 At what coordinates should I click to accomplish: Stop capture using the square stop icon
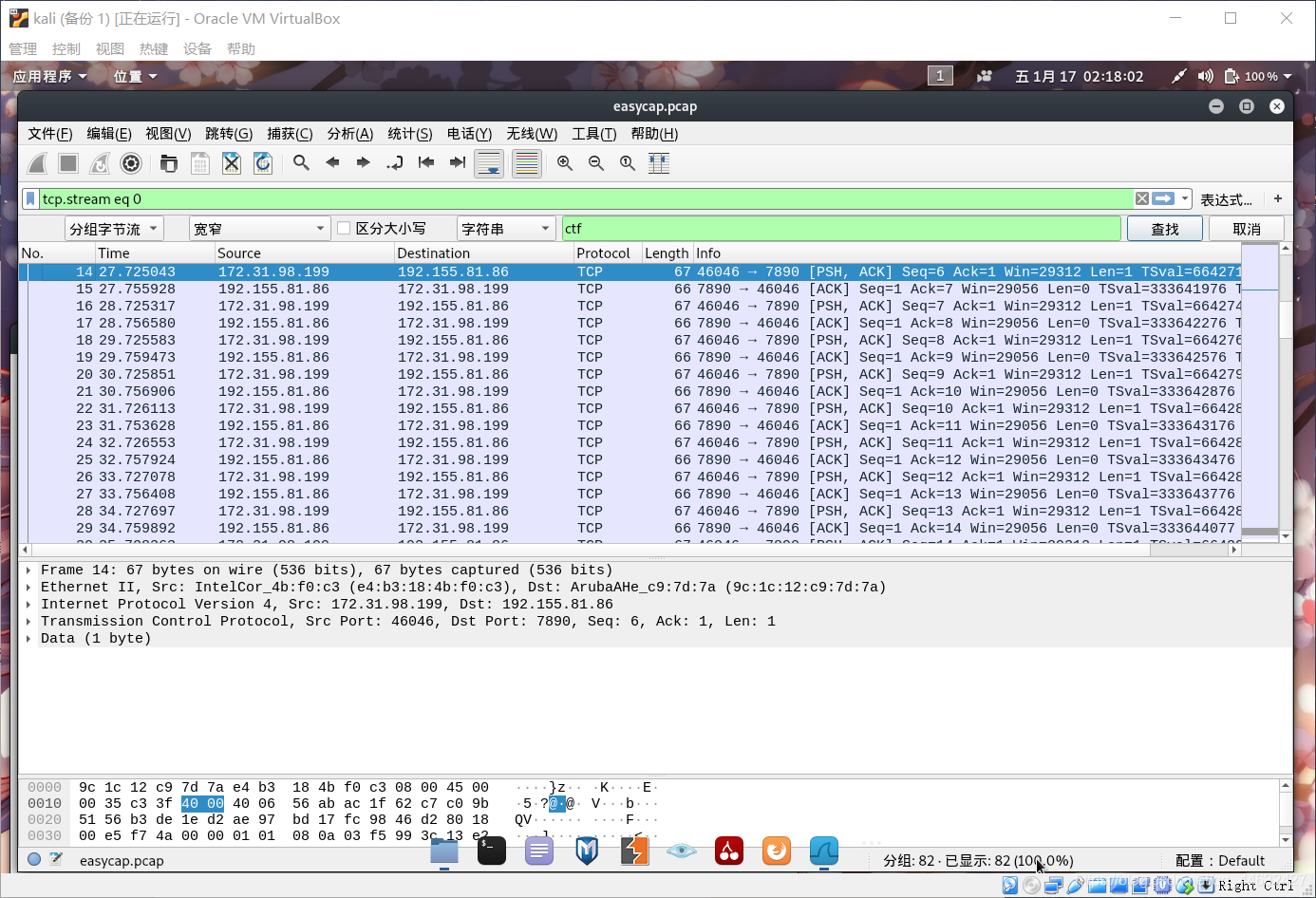[x=68, y=163]
